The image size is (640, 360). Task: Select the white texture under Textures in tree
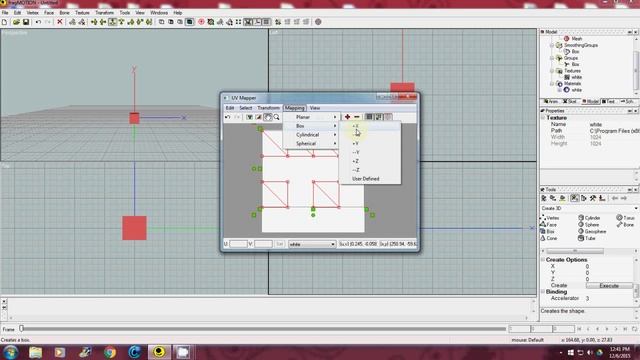[x=573, y=77]
